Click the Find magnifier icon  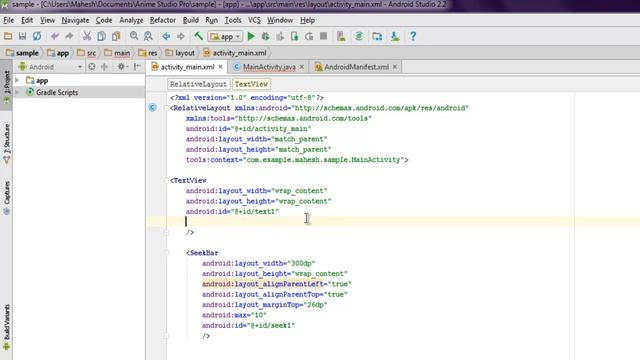pyautogui.click(x=134, y=36)
